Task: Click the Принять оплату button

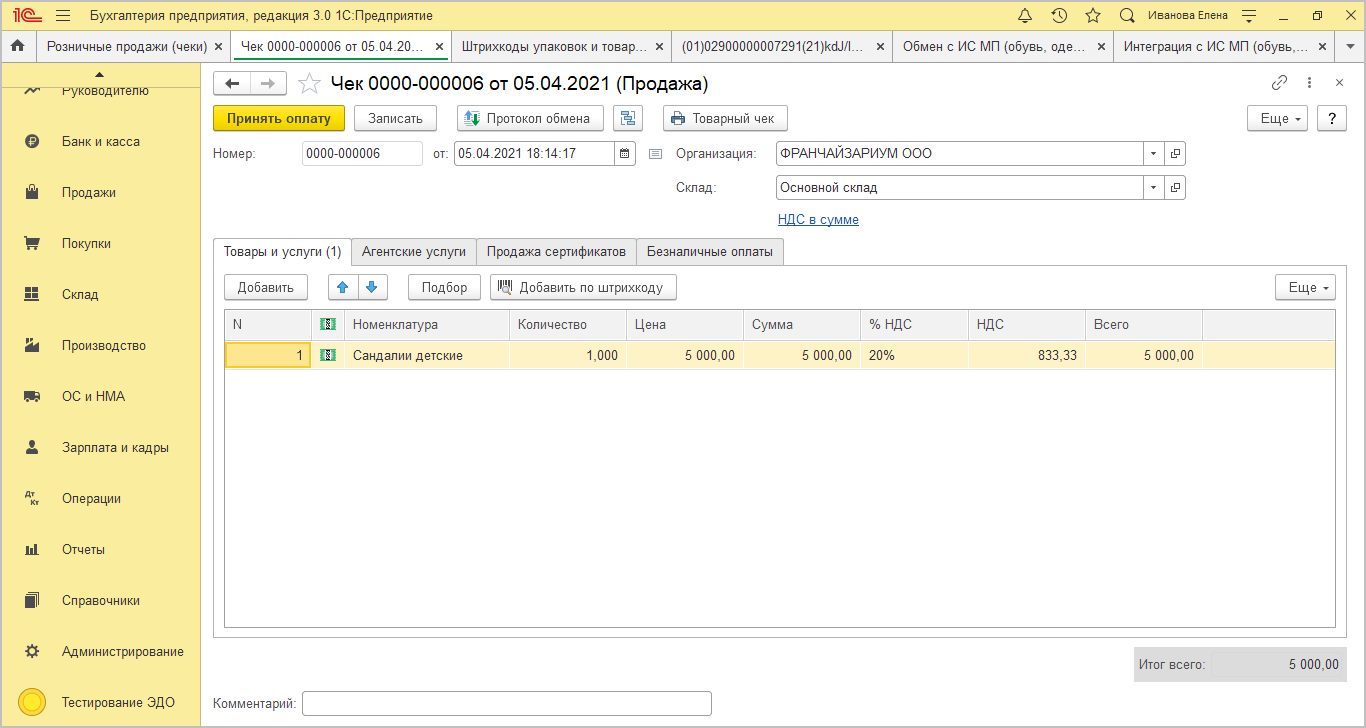Action: click(279, 118)
